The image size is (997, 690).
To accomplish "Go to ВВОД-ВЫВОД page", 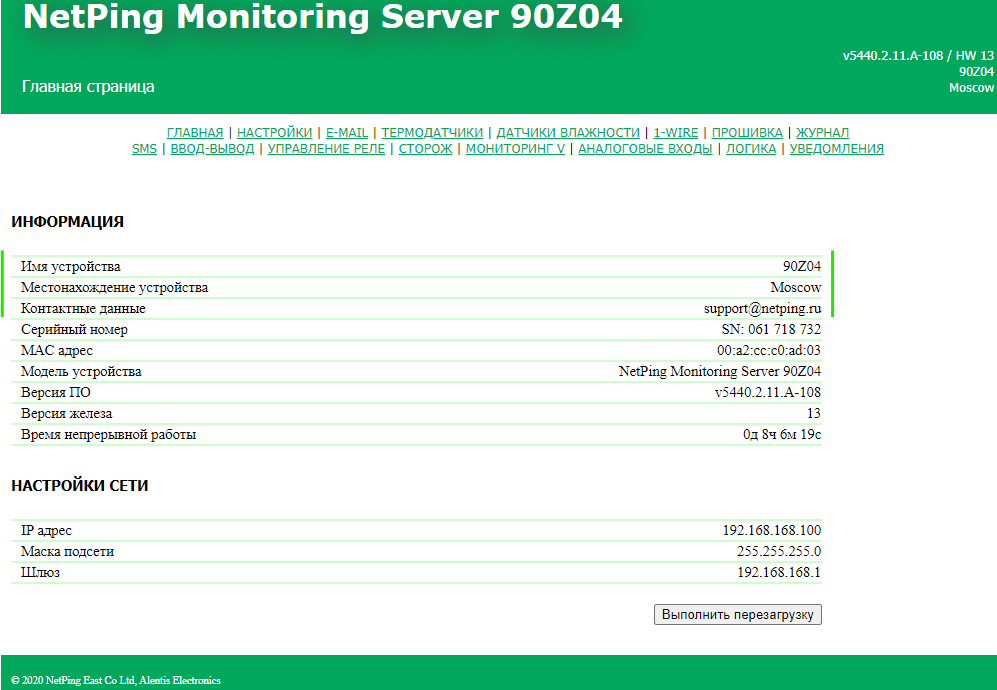I will [x=212, y=149].
